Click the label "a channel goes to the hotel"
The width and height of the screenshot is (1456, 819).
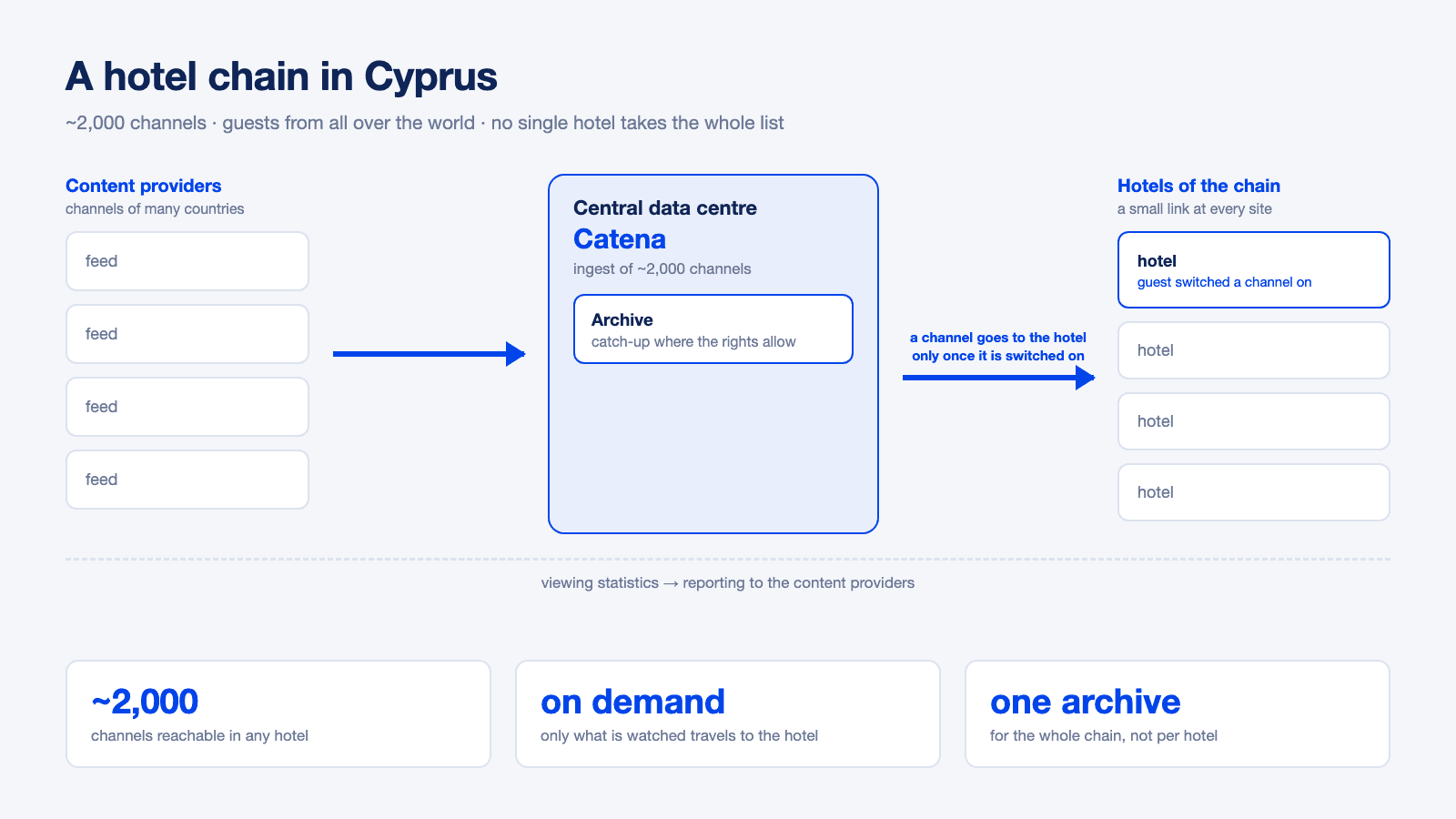click(998, 337)
